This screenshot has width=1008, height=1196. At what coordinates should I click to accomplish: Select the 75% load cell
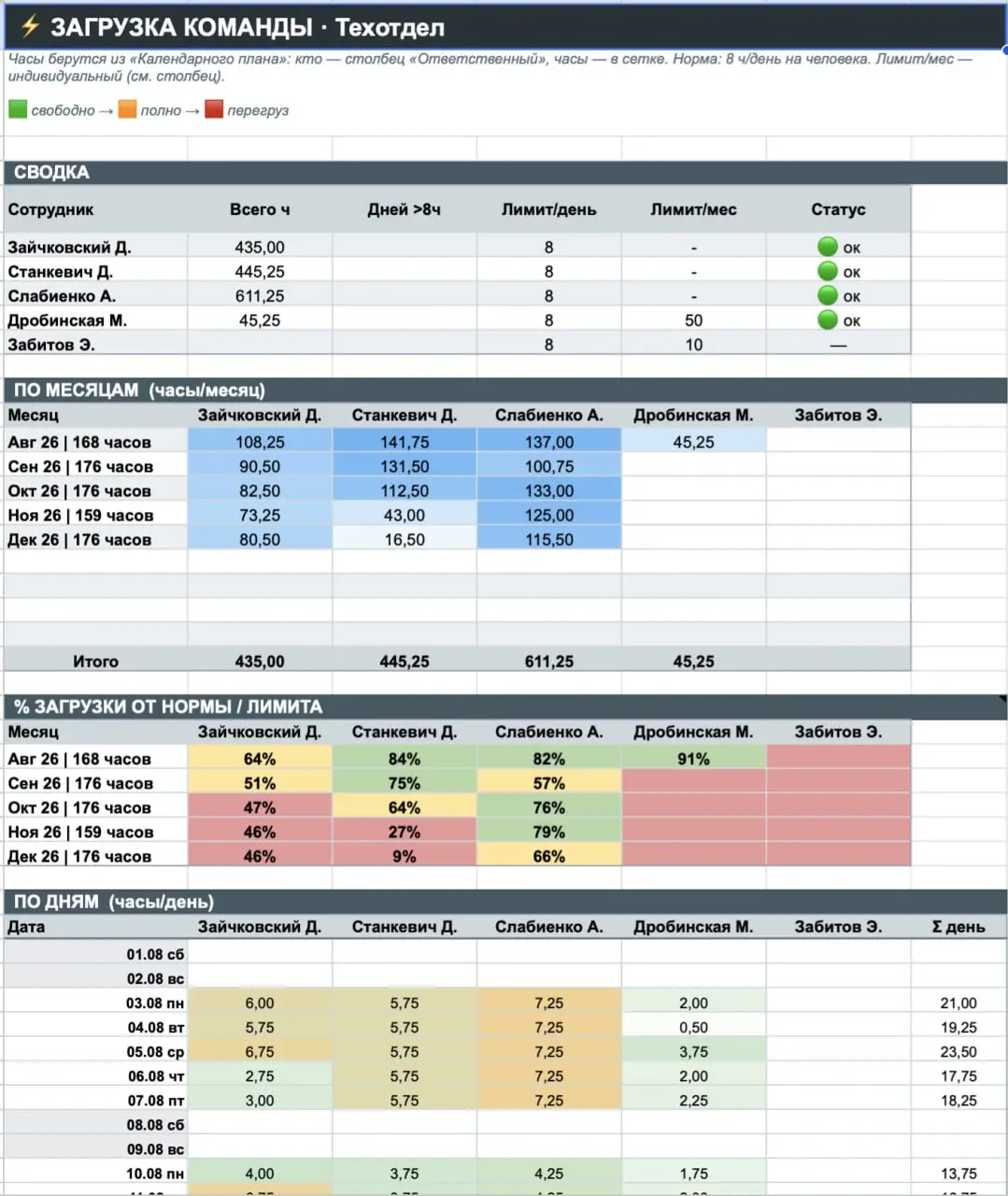[405, 782]
